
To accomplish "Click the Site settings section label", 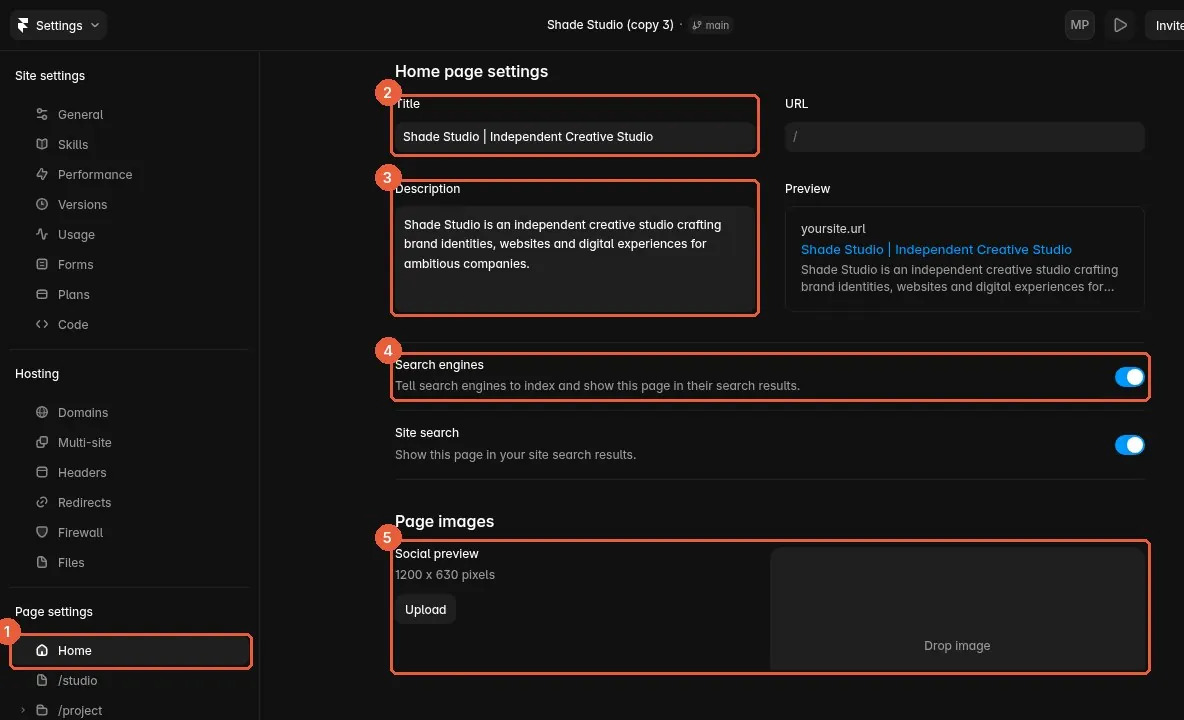I will point(50,75).
